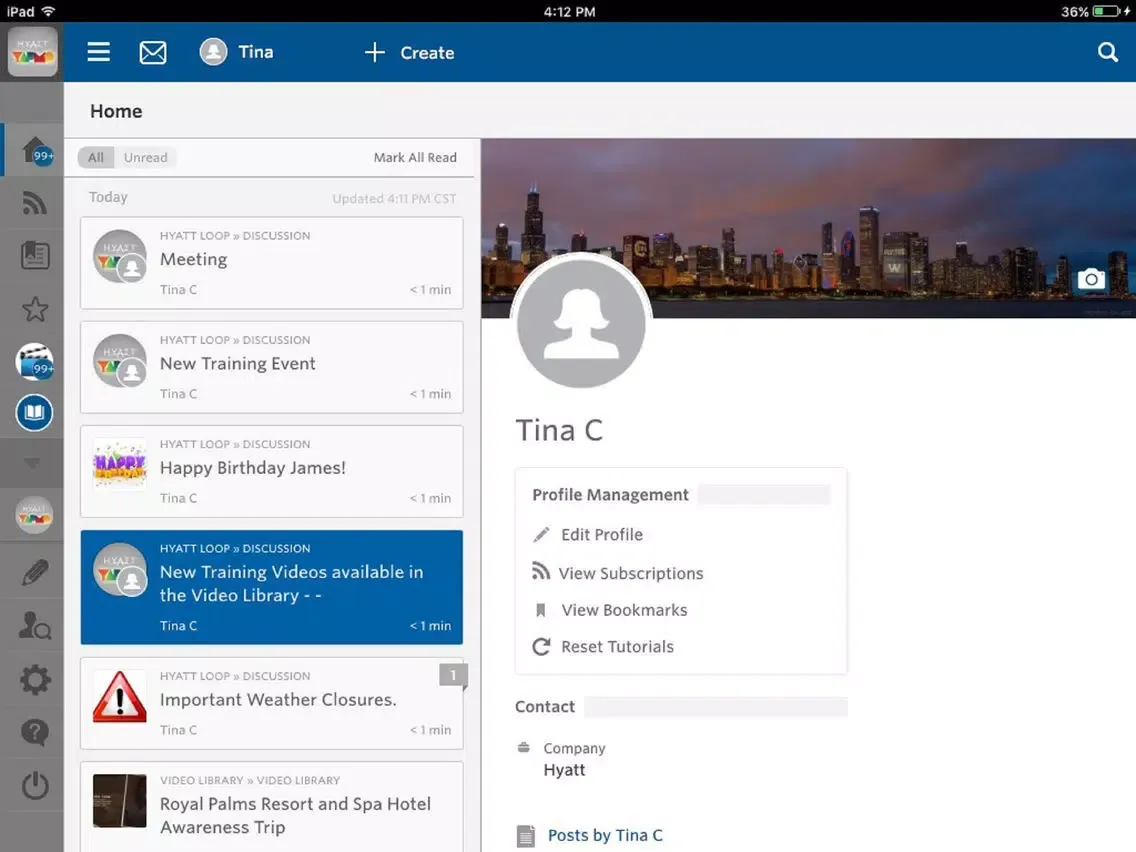Open the hamburger navigation menu

tap(99, 52)
